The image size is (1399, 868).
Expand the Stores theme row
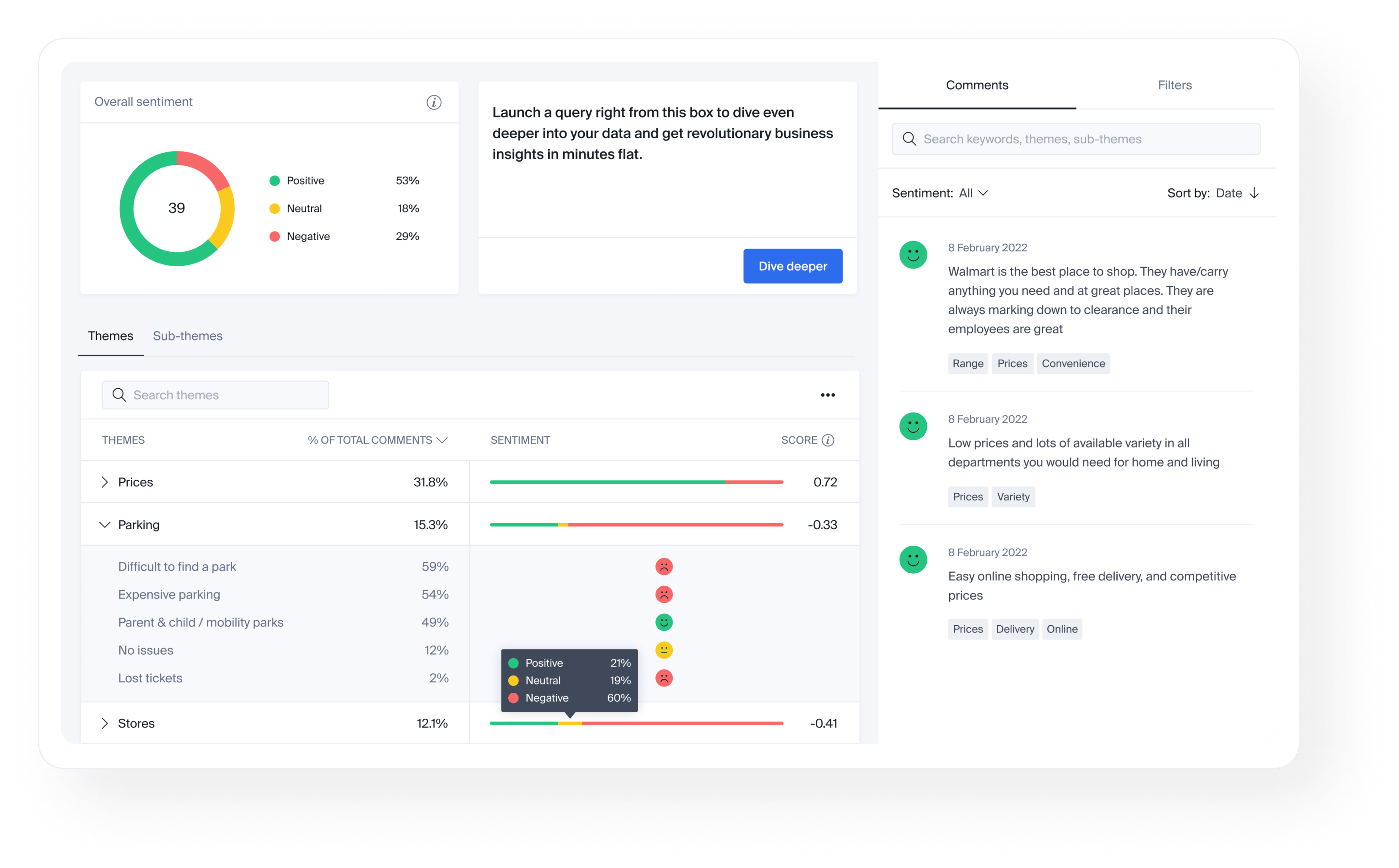point(105,723)
